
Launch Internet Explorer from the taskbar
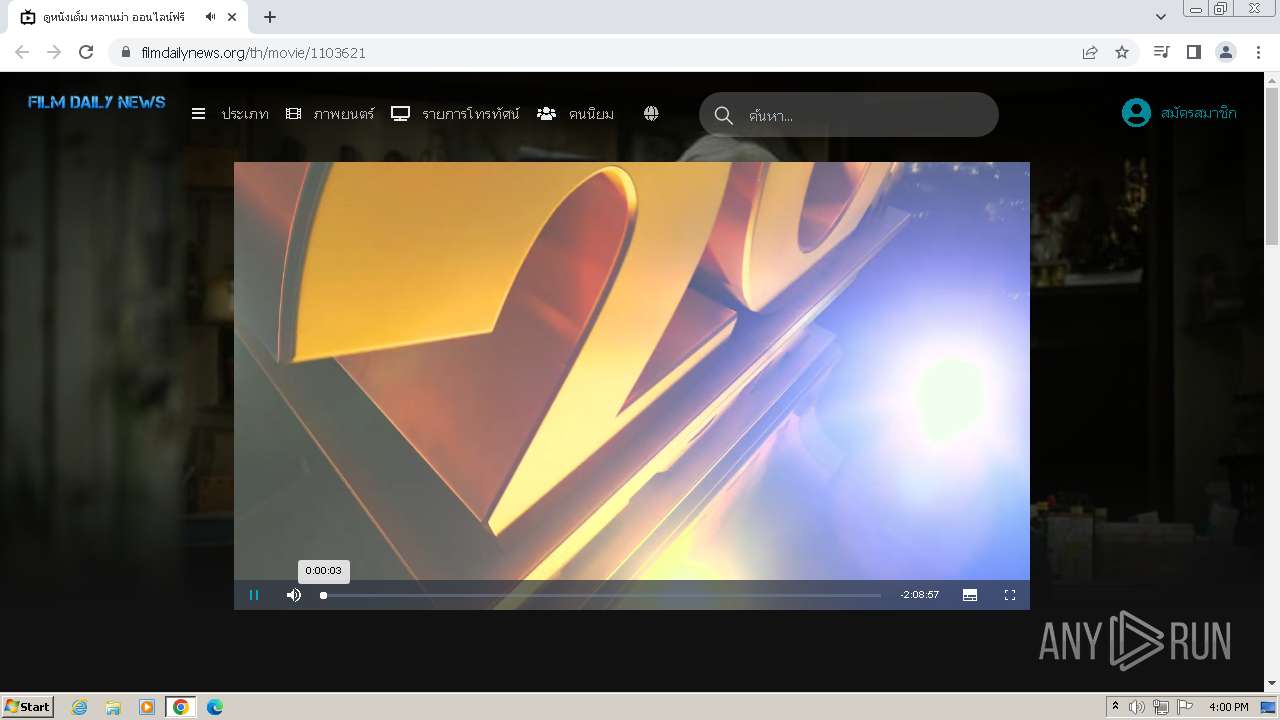coord(80,707)
